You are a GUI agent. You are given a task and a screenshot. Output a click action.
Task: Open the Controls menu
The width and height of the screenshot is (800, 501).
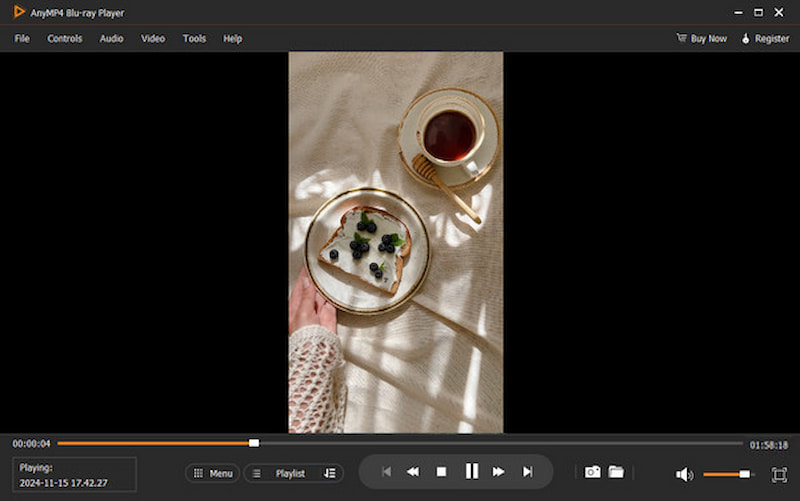pyautogui.click(x=65, y=38)
